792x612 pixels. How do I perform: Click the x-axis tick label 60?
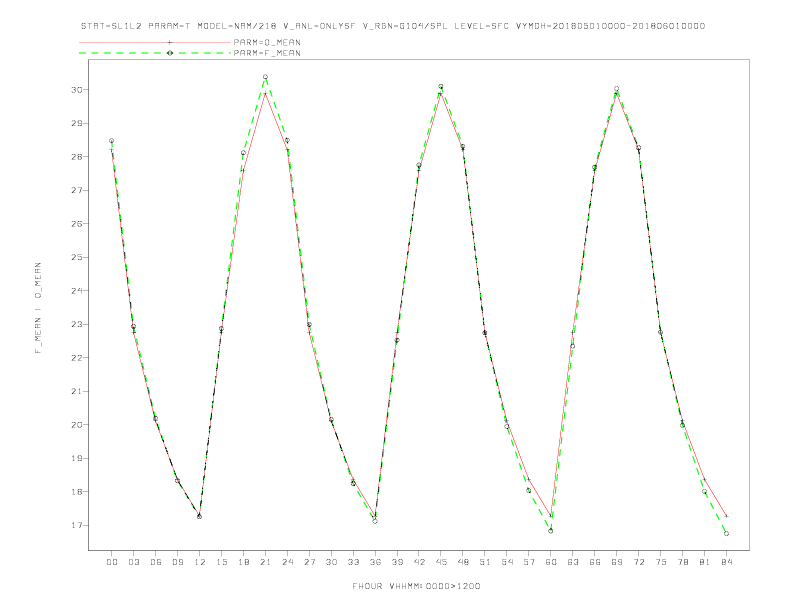pyautogui.click(x=551, y=562)
